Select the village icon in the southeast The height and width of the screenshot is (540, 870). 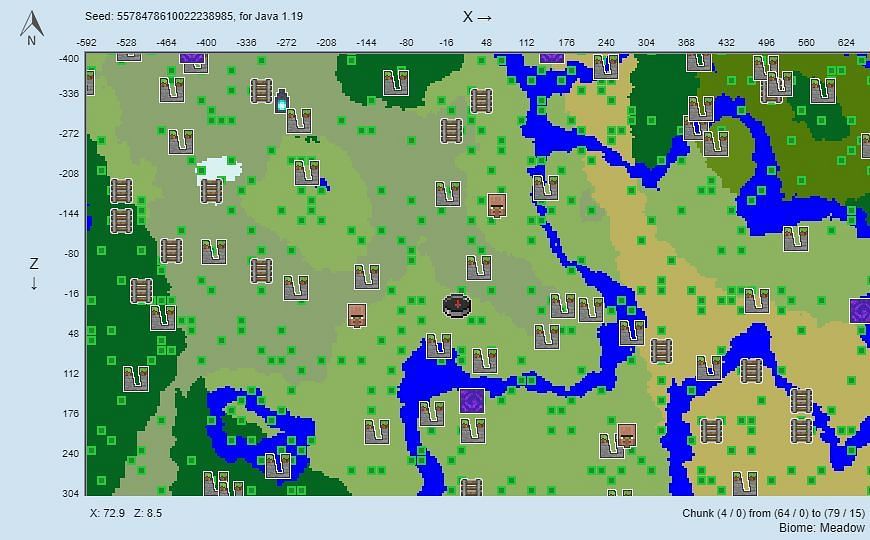click(626, 435)
